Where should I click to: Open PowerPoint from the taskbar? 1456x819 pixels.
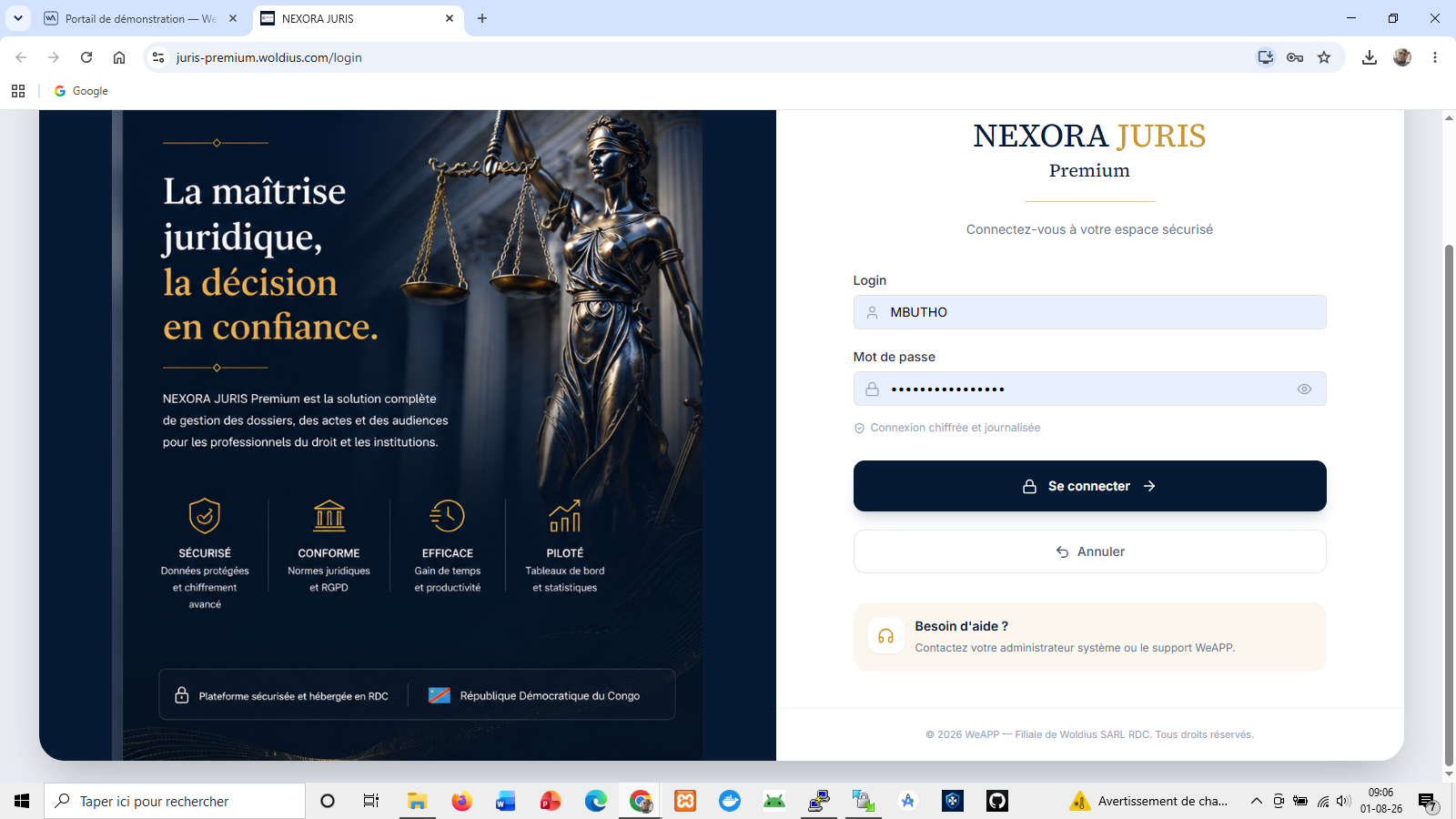coord(551,801)
